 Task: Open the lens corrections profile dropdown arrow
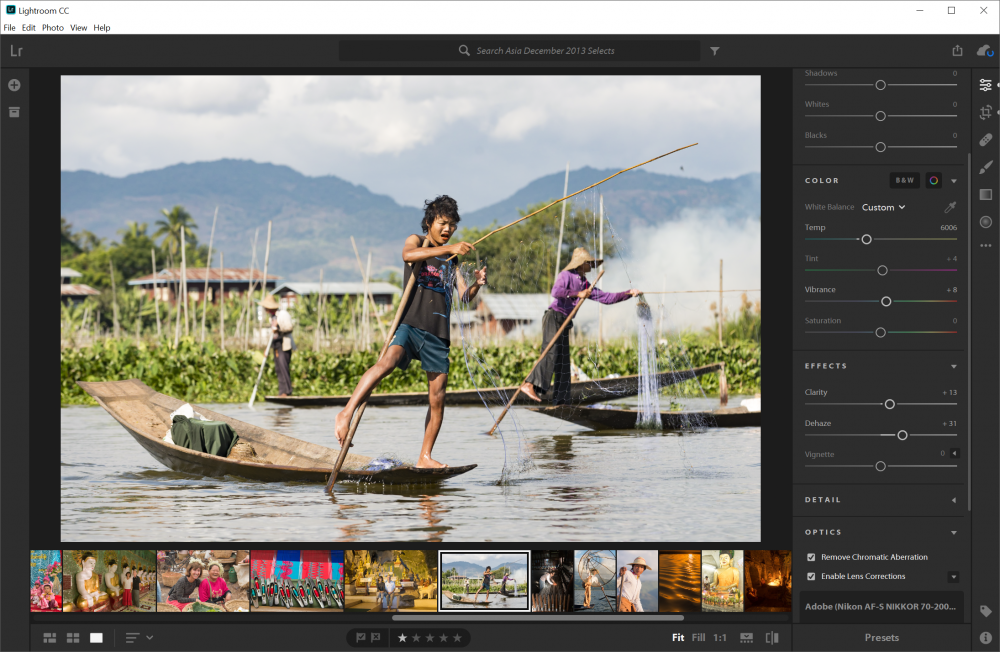pyautogui.click(x=954, y=577)
